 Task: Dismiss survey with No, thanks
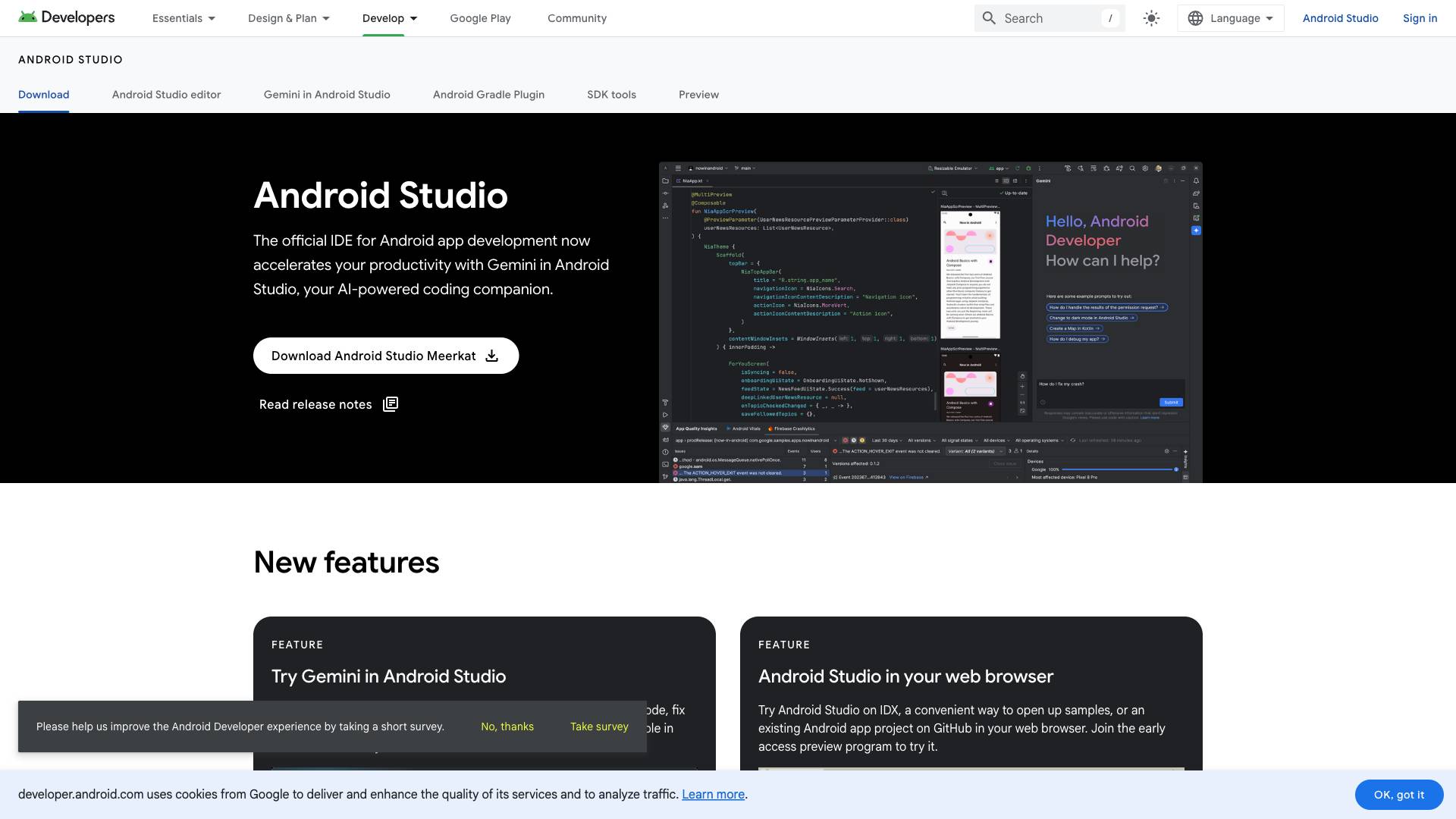click(507, 726)
